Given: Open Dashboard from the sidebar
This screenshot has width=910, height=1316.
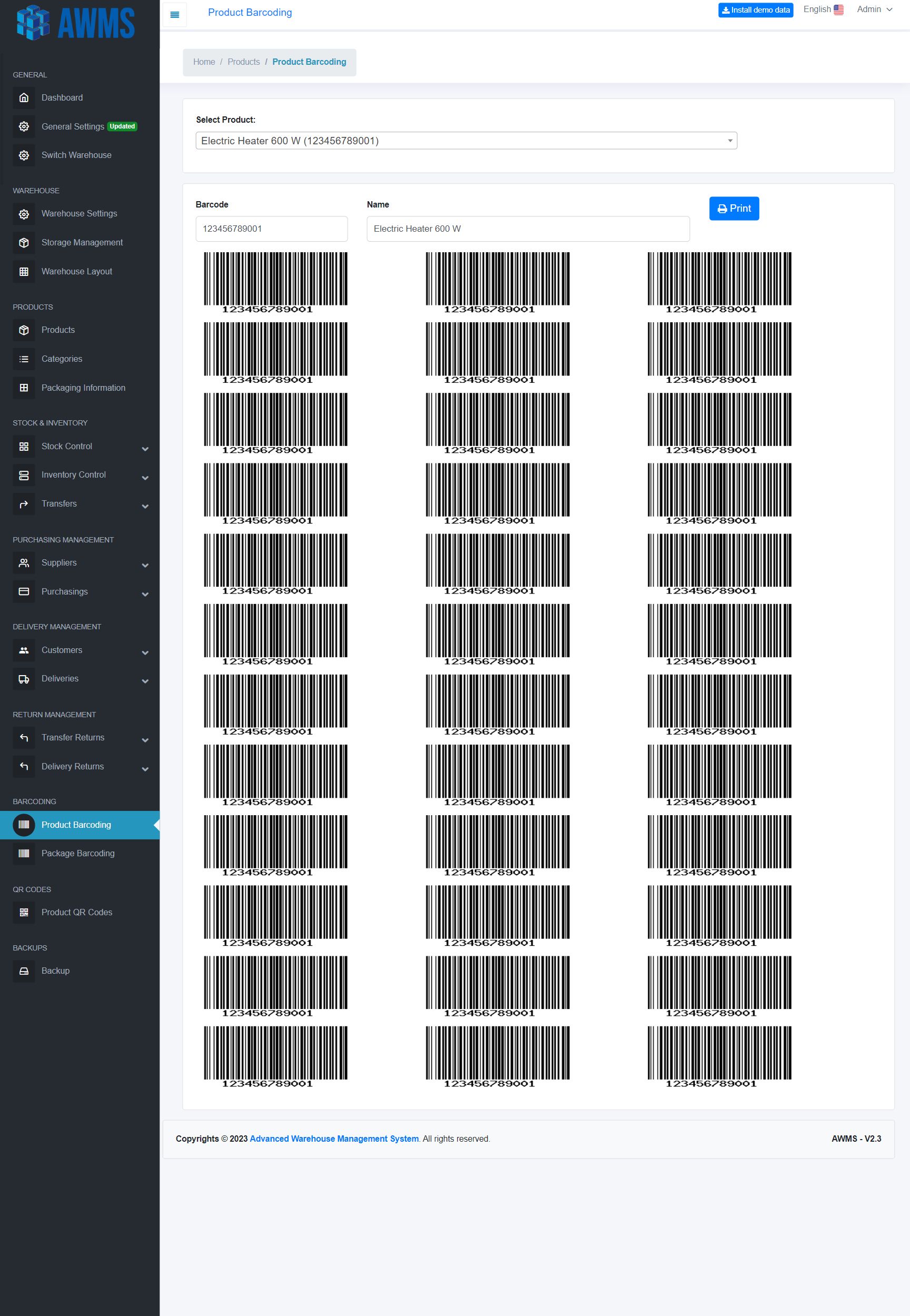Looking at the screenshot, I should 62,97.
